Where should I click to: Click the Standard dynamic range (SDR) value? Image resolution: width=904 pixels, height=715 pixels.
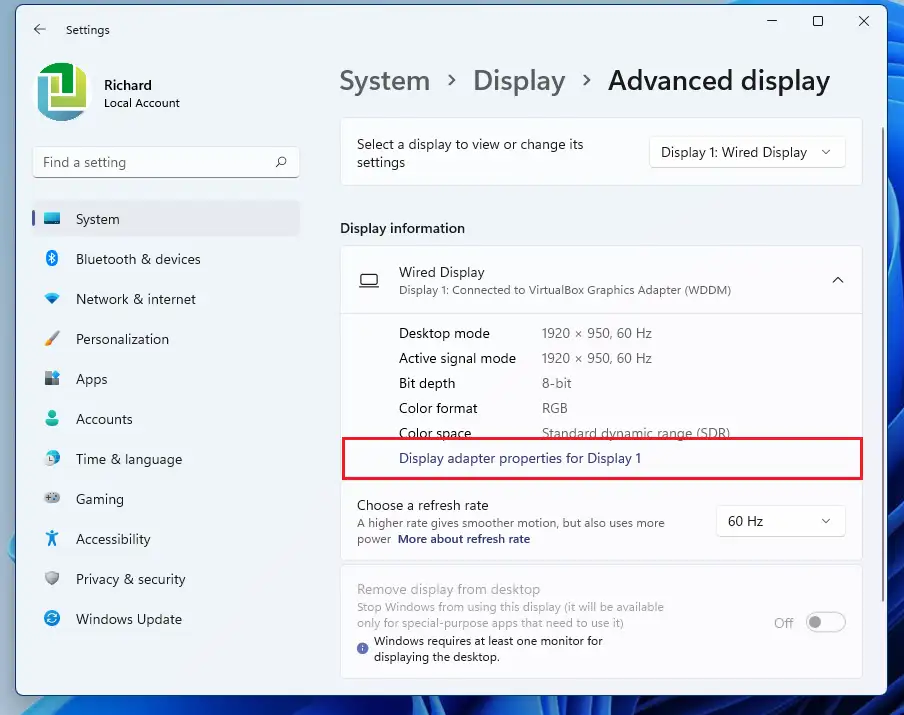click(x=635, y=432)
